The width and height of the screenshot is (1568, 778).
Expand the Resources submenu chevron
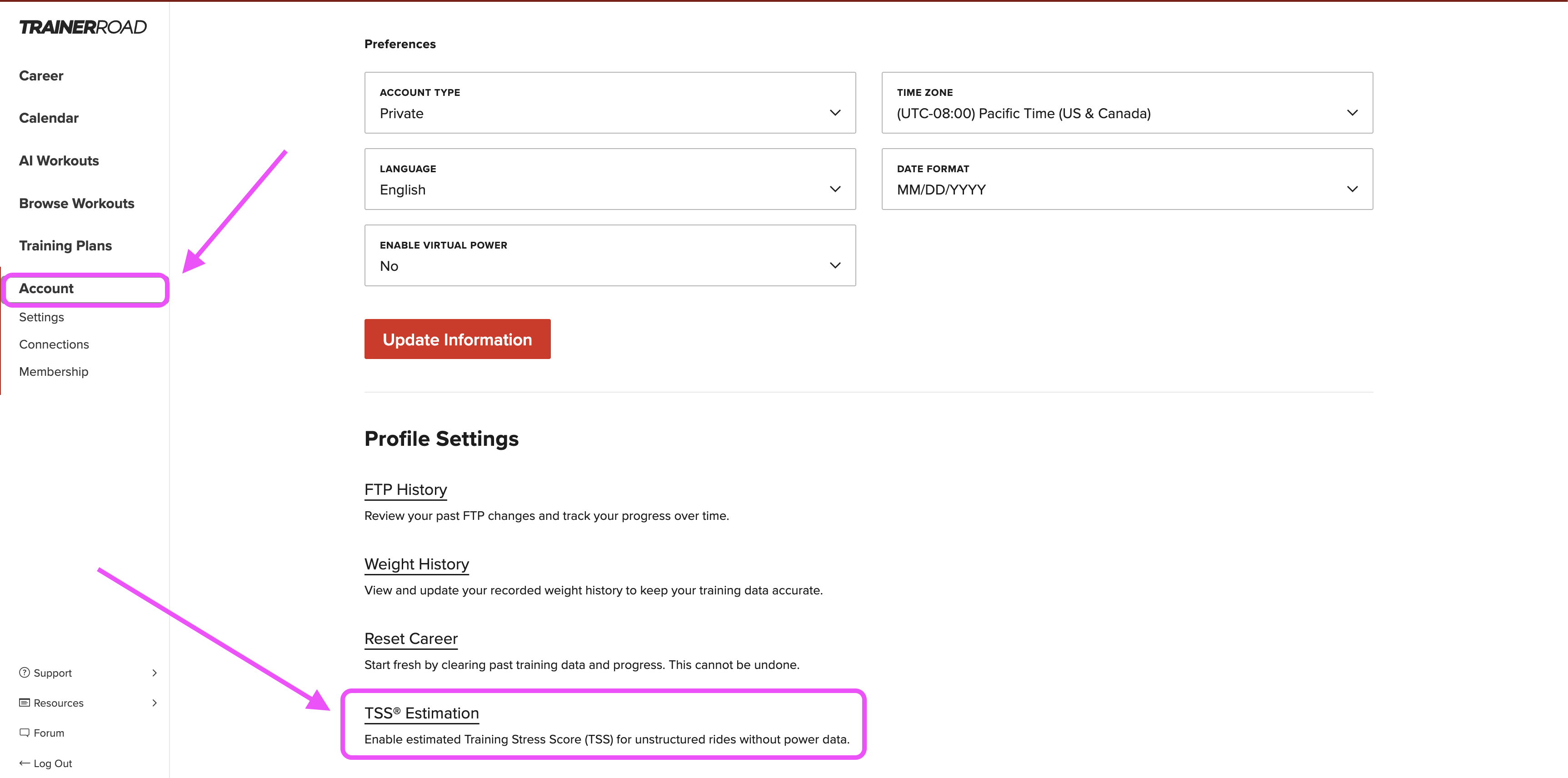point(155,703)
